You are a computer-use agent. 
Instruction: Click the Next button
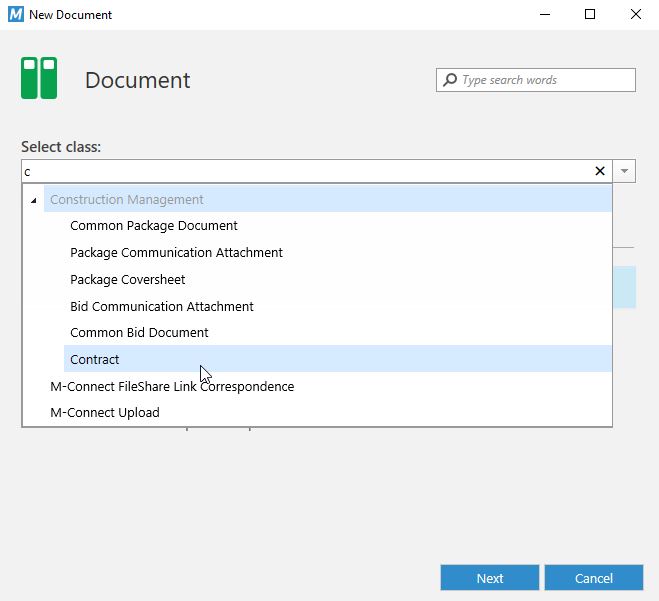click(490, 578)
